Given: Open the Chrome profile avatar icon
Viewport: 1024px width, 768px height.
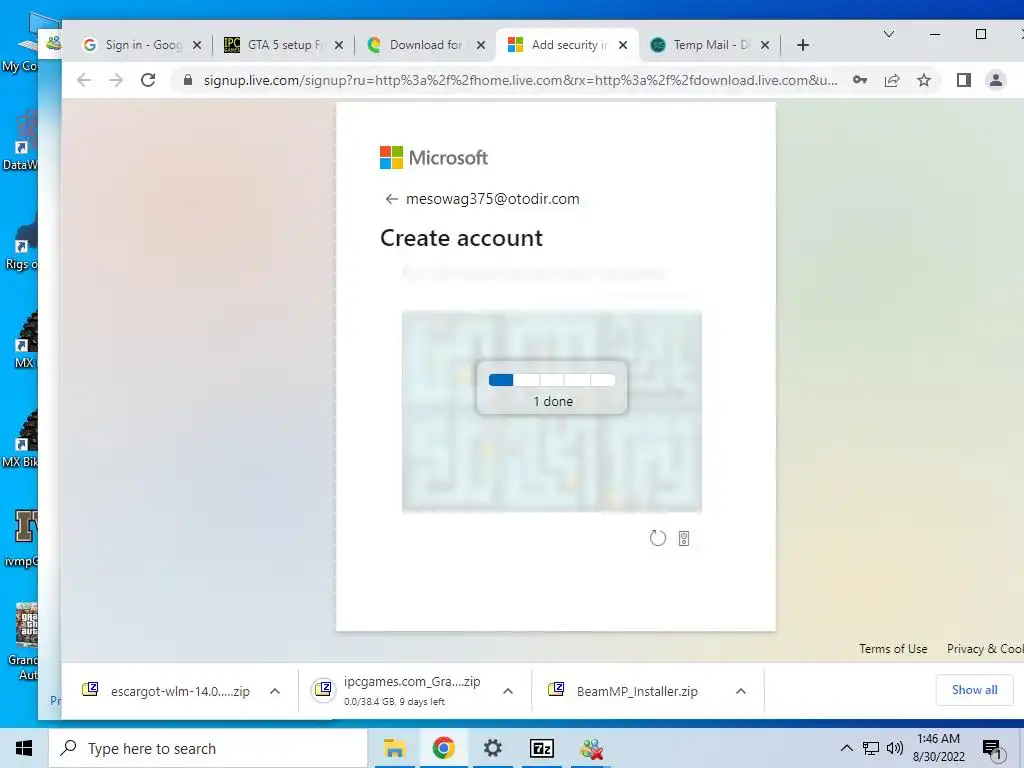Looking at the screenshot, I should 996,80.
